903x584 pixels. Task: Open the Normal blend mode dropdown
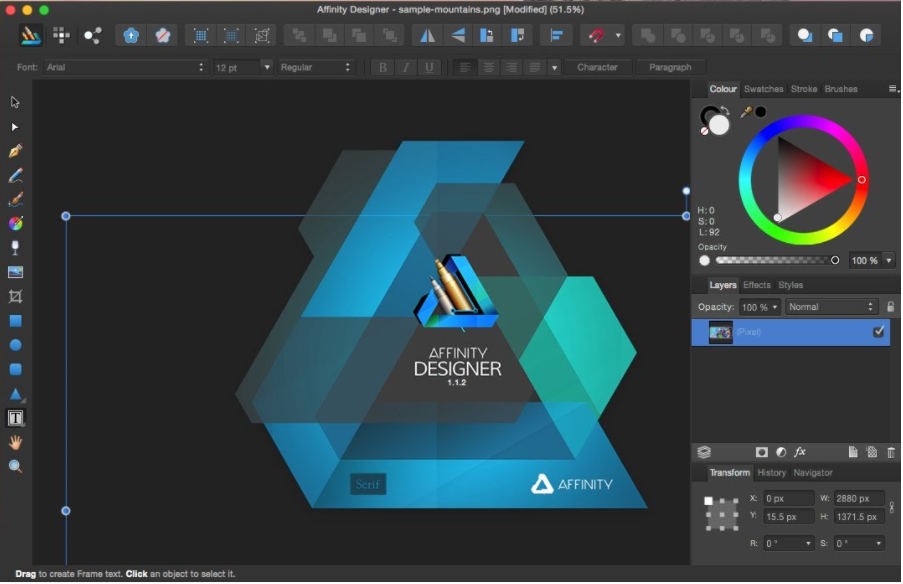(x=831, y=307)
